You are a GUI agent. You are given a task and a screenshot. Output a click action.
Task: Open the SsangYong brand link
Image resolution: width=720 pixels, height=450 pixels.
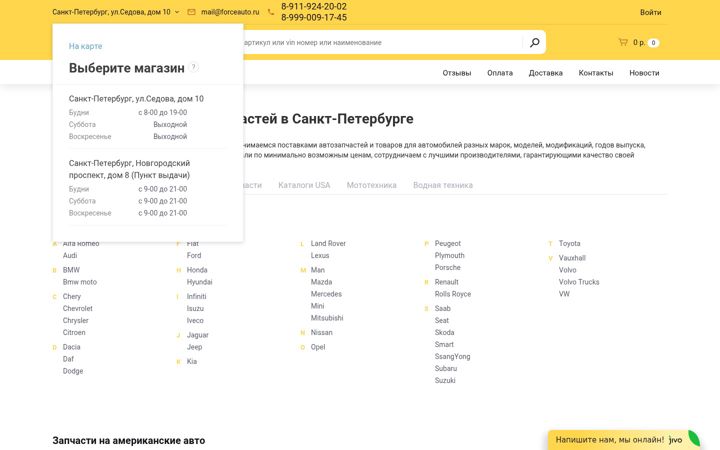pyautogui.click(x=452, y=356)
